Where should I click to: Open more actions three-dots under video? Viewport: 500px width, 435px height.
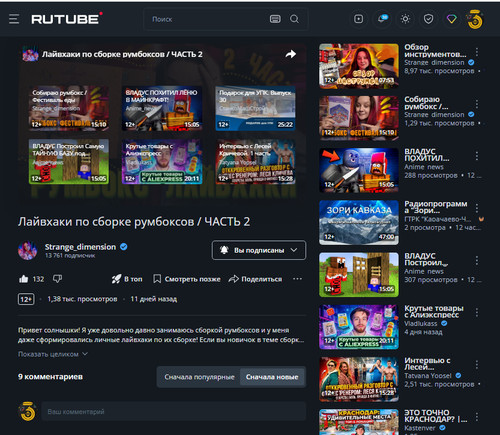(297, 279)
